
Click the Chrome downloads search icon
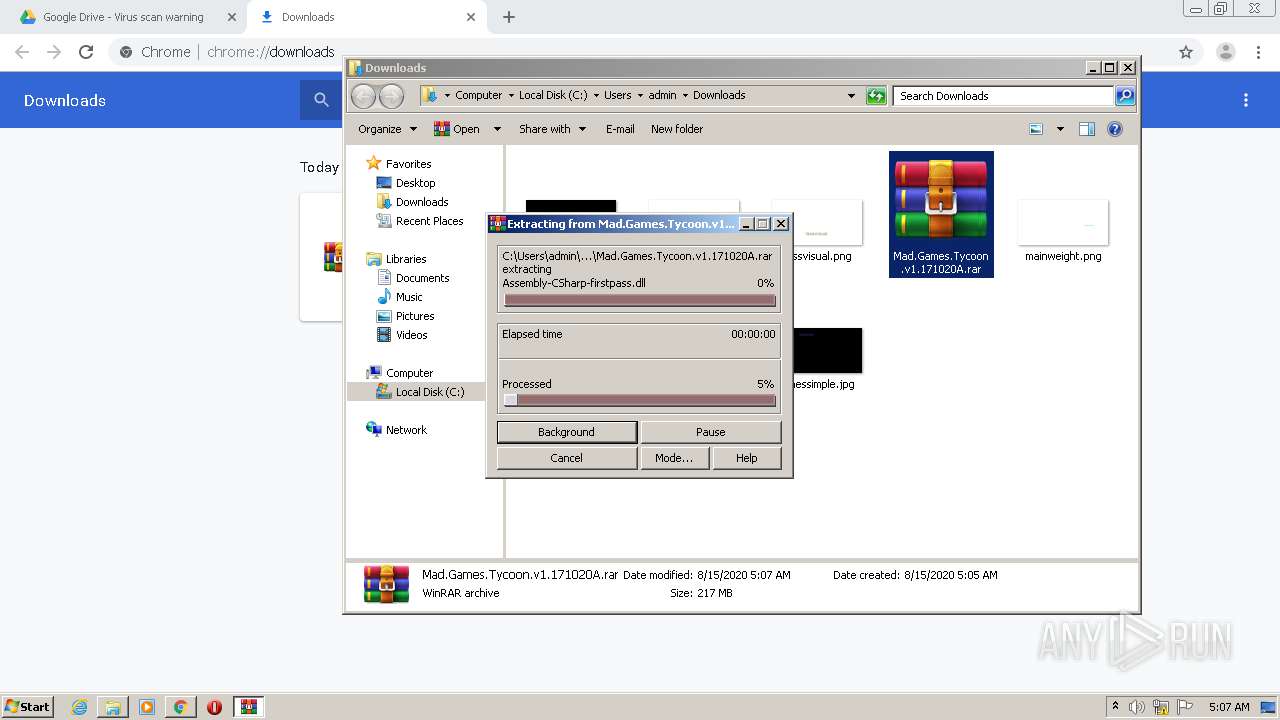click(x=321, y=100)
